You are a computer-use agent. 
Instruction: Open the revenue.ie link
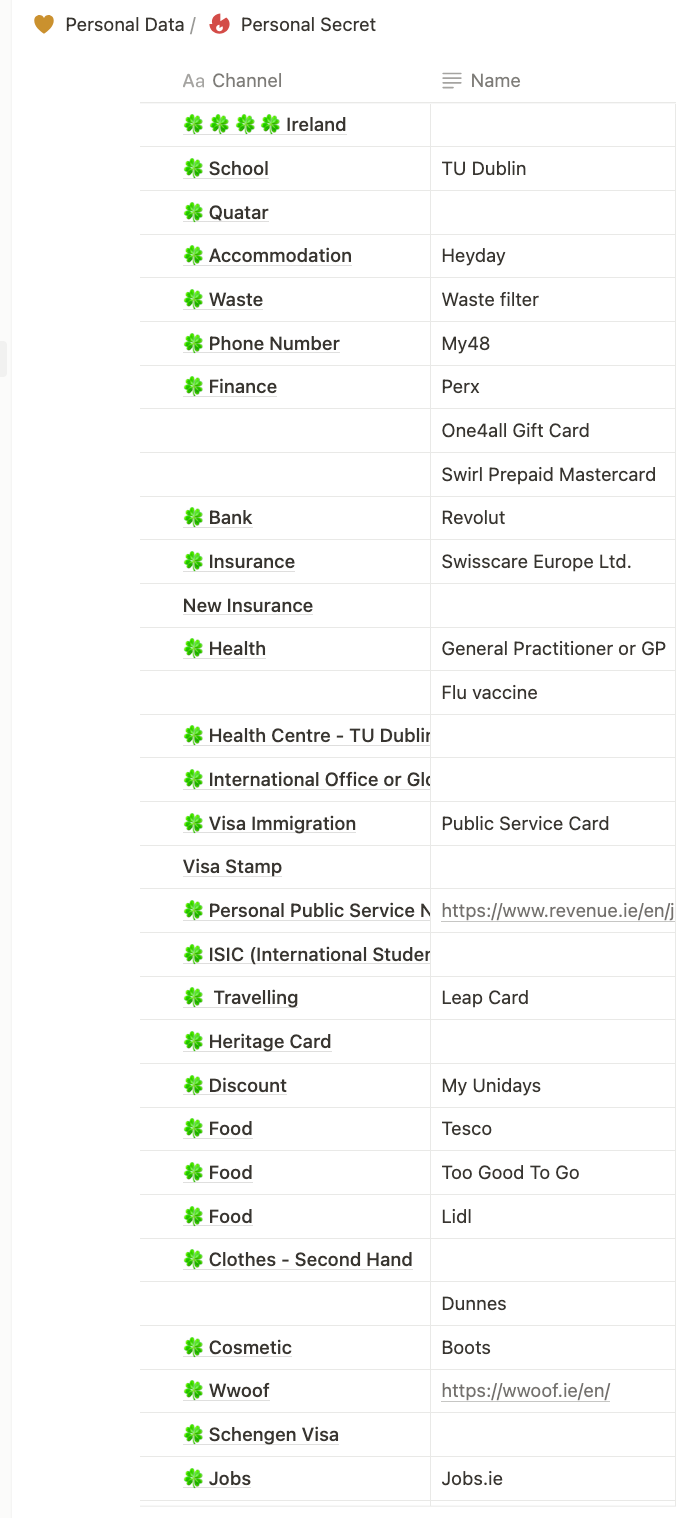[x=557, y=910]
